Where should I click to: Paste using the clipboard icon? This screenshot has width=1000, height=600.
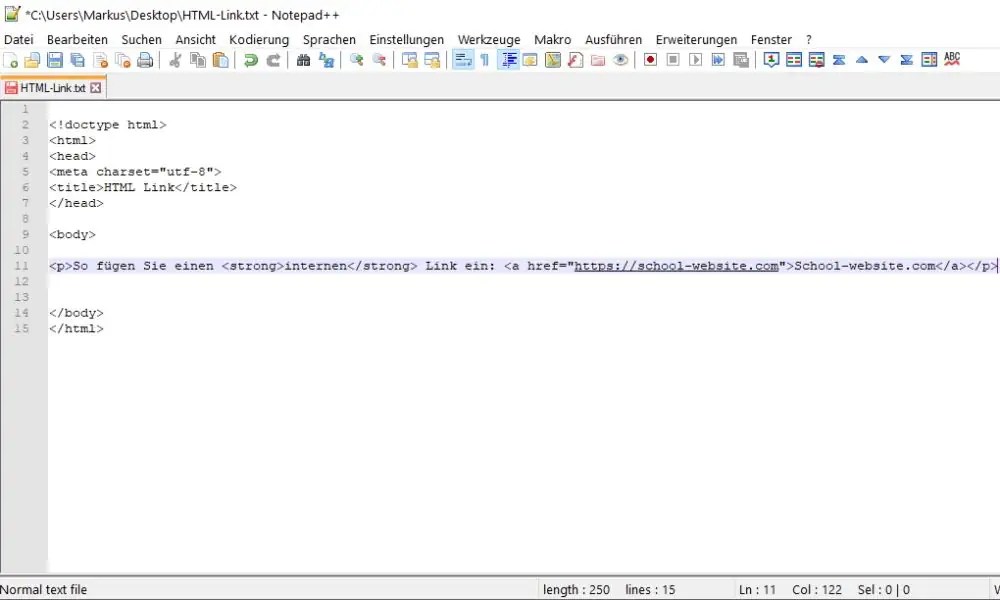tap(221, 60)
